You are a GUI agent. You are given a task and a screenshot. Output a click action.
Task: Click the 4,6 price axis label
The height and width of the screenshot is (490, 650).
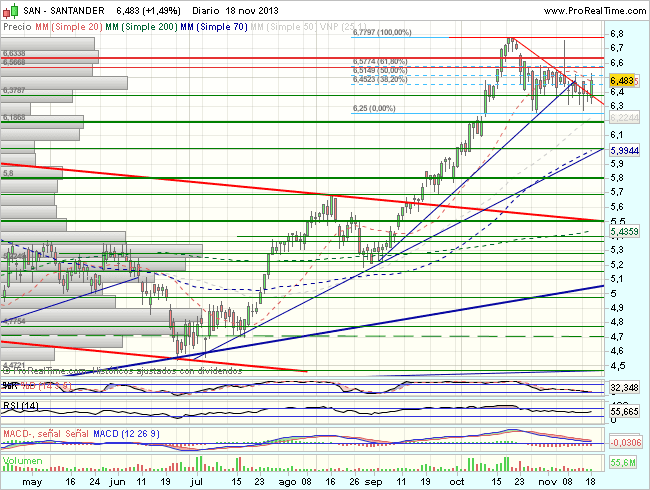point(616,351)
